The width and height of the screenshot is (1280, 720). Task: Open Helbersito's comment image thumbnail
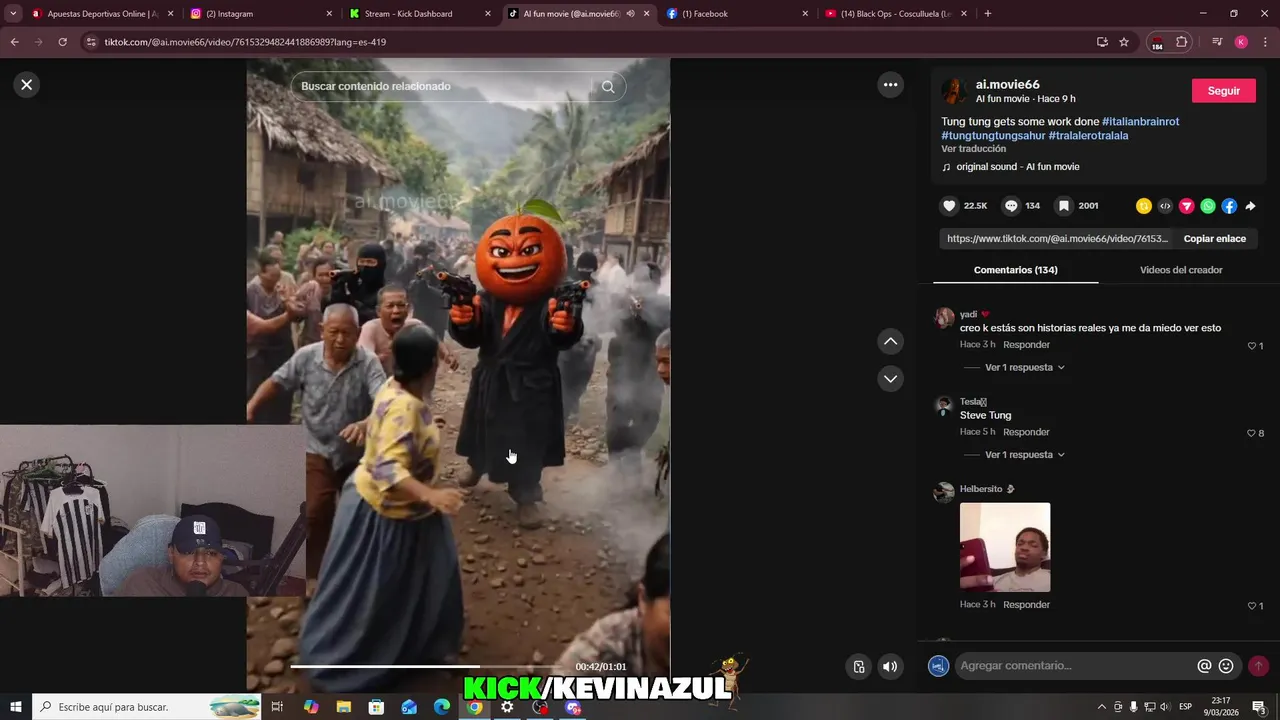coord(1005,547)
